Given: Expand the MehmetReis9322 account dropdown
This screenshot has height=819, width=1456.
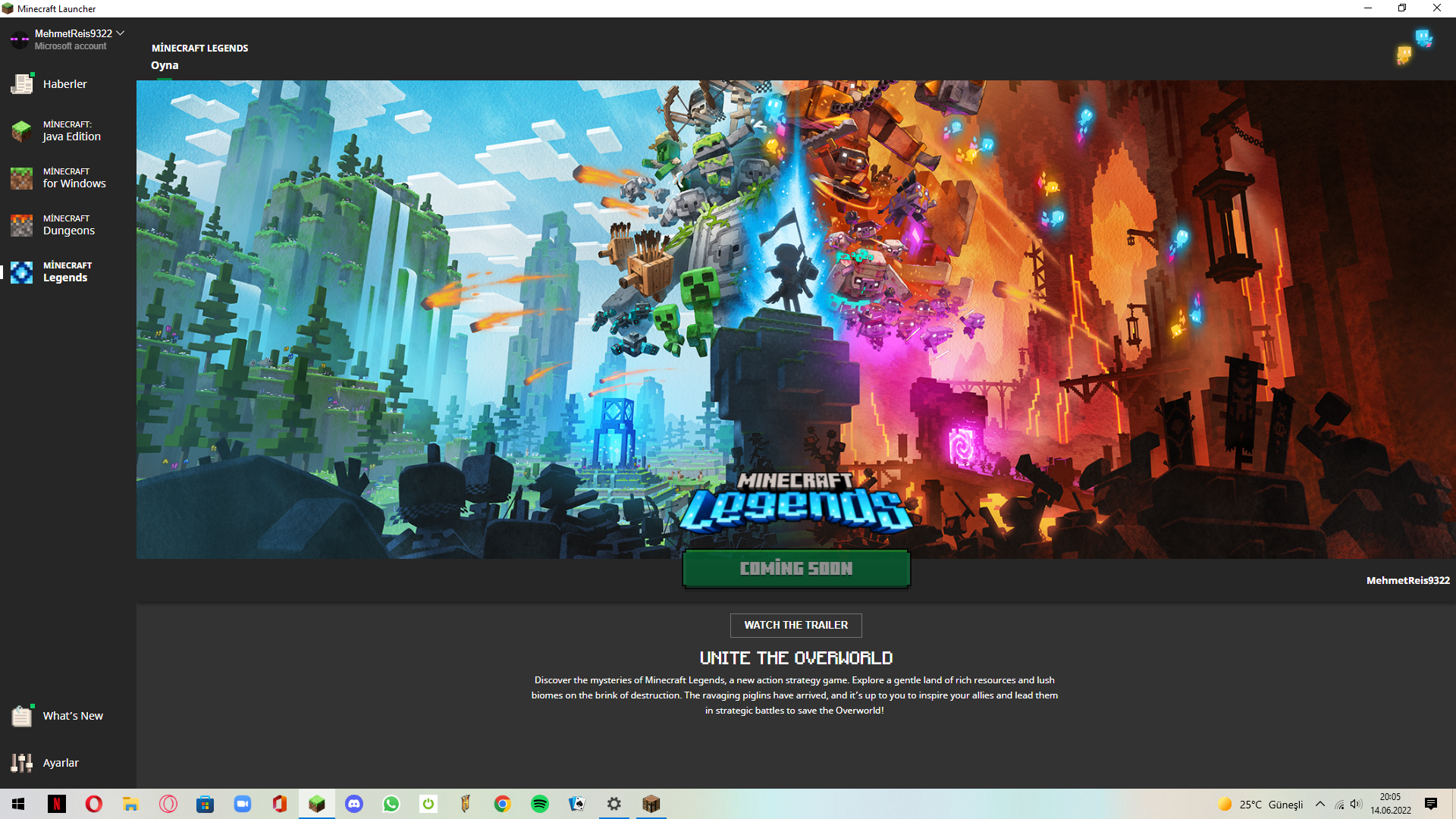Looking at the screenshot, I should pyautogui.click(x=121, y=33).
